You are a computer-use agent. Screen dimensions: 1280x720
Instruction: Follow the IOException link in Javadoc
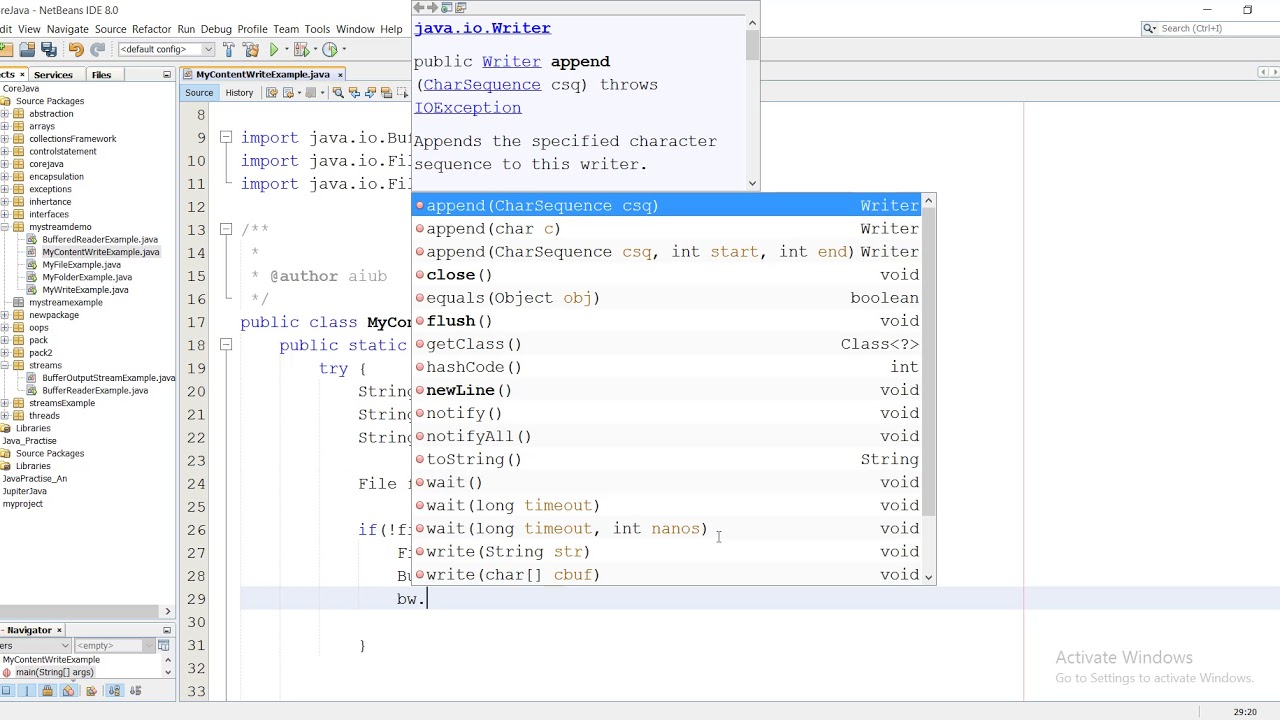[x=468, y=108]
